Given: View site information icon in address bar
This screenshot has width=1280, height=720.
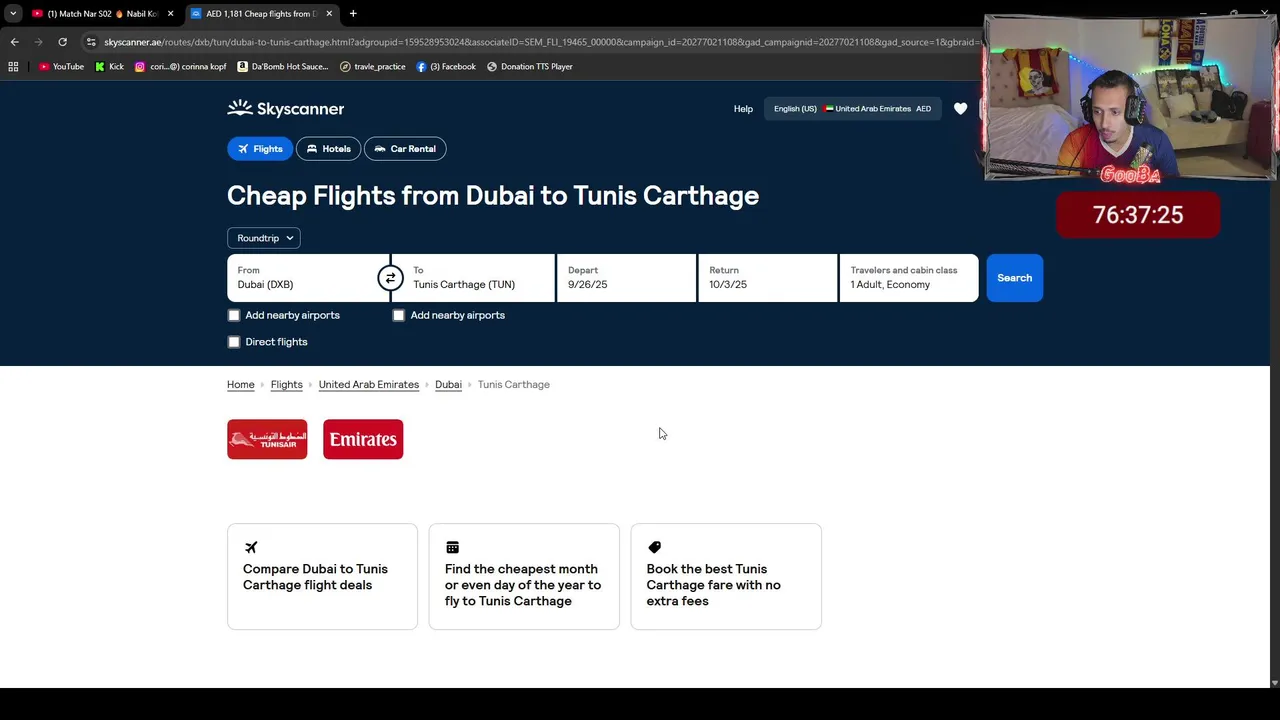Looking at the screenshot, I should click(91, 42).
